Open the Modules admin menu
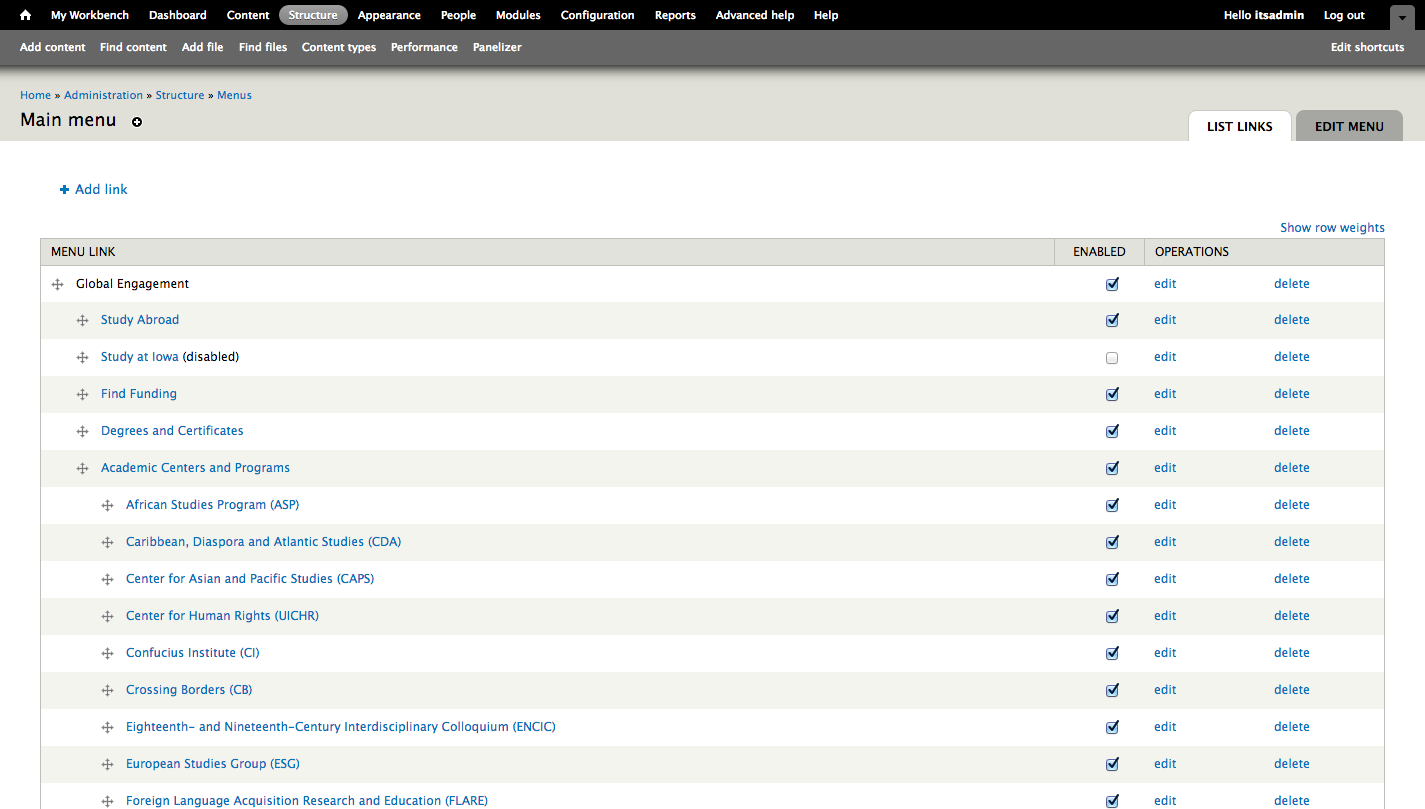Viewport: 1425px width, 809px height. [518, 15]
